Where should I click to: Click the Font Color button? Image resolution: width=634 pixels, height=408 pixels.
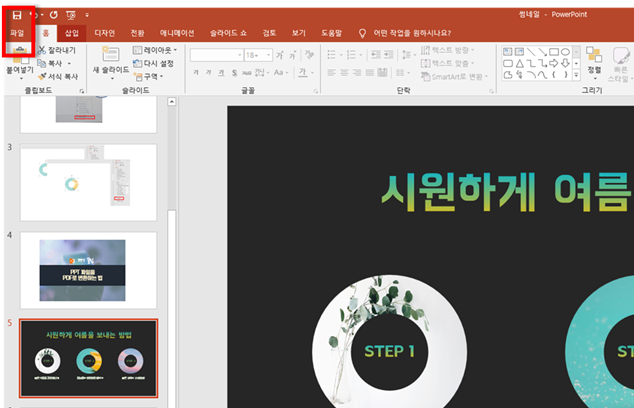click(x=302, y=73)
